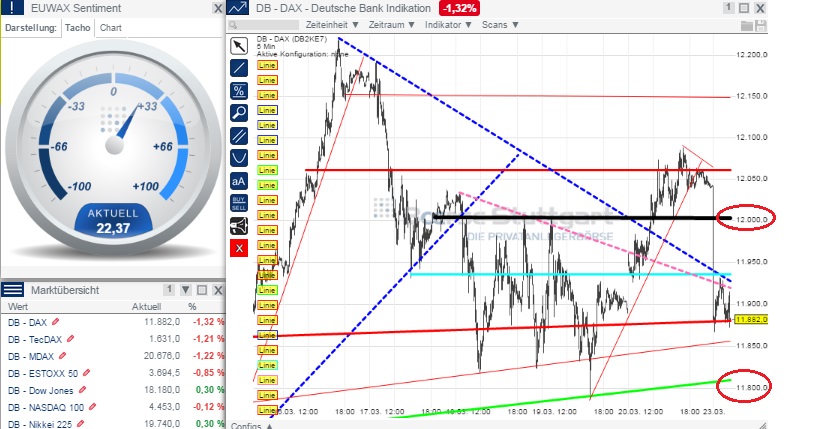Open the Marktübersicht header dropdown arrow
The height and width of the screenshot is (429, 816).
point(186,290)
